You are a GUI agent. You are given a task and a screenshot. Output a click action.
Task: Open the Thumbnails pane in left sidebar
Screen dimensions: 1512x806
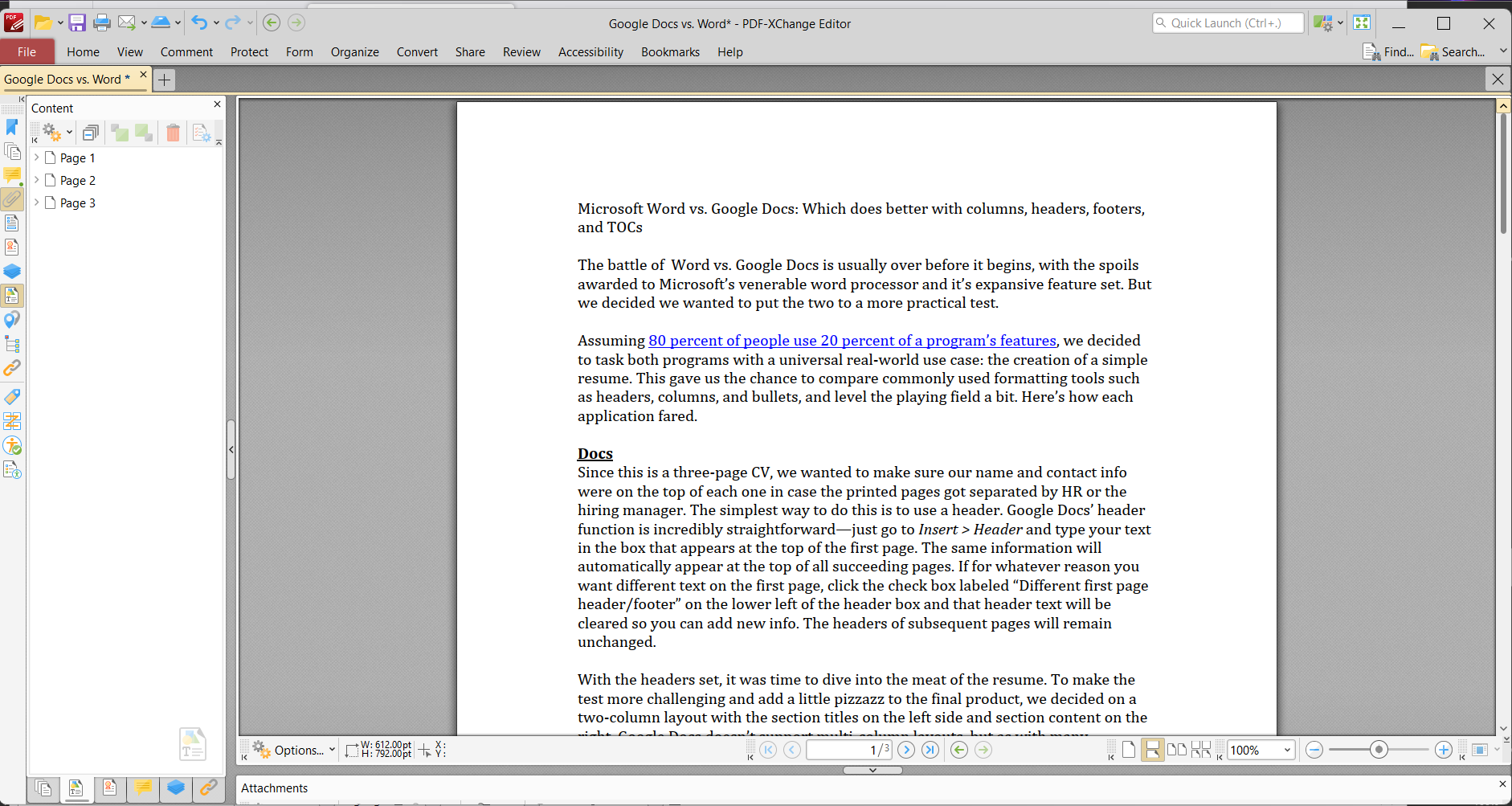[x=12, y=151]
